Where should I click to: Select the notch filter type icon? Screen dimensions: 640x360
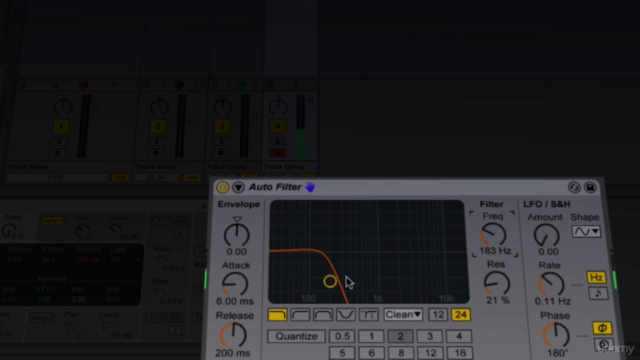click(346, 315)
